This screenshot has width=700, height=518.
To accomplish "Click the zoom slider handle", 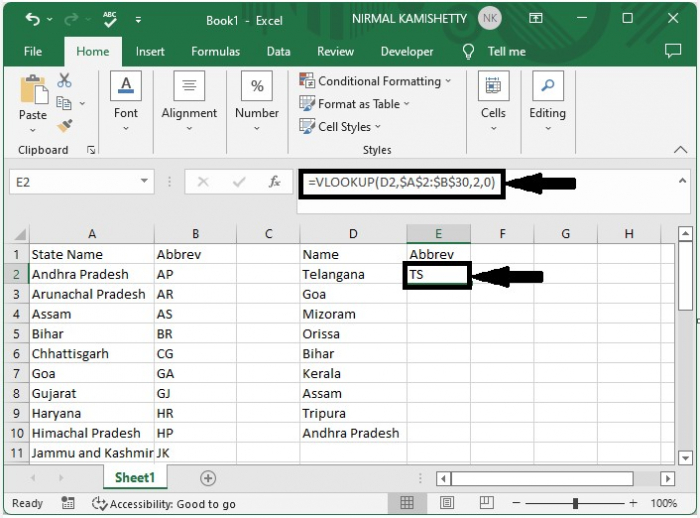I will point(575,503).
